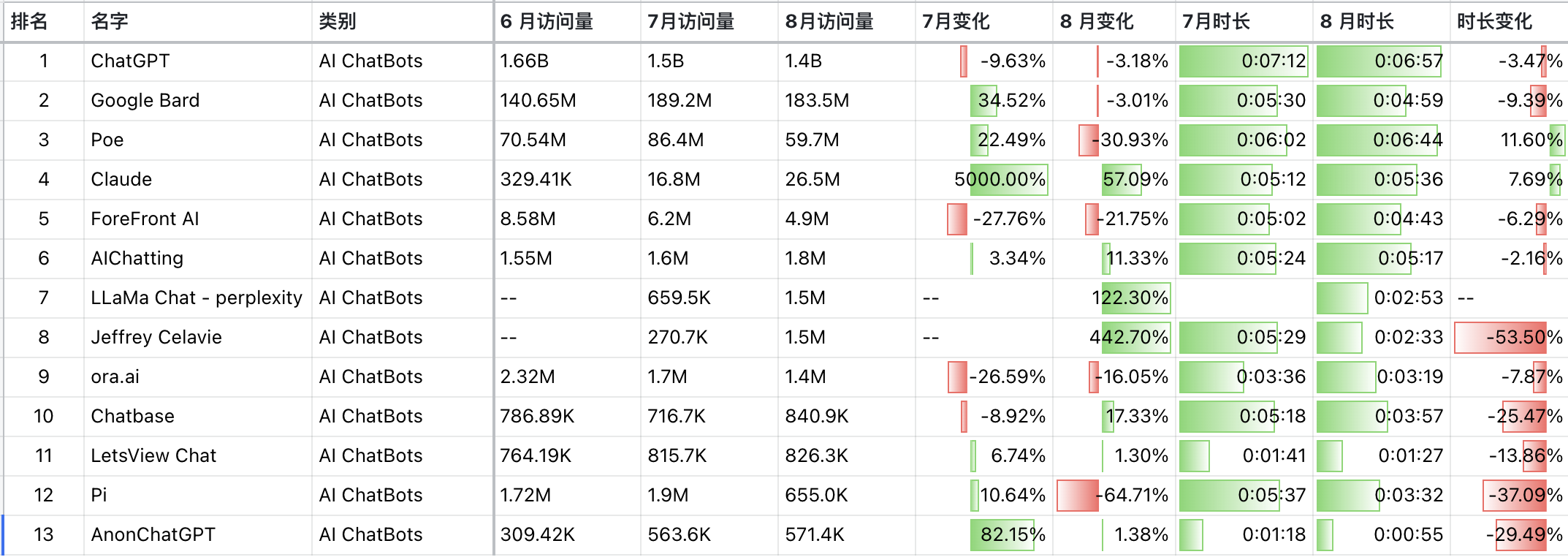Viewport: 1568px width, 557px height.
Task: Click the ora.ai name cell
Action: [198, 377]
